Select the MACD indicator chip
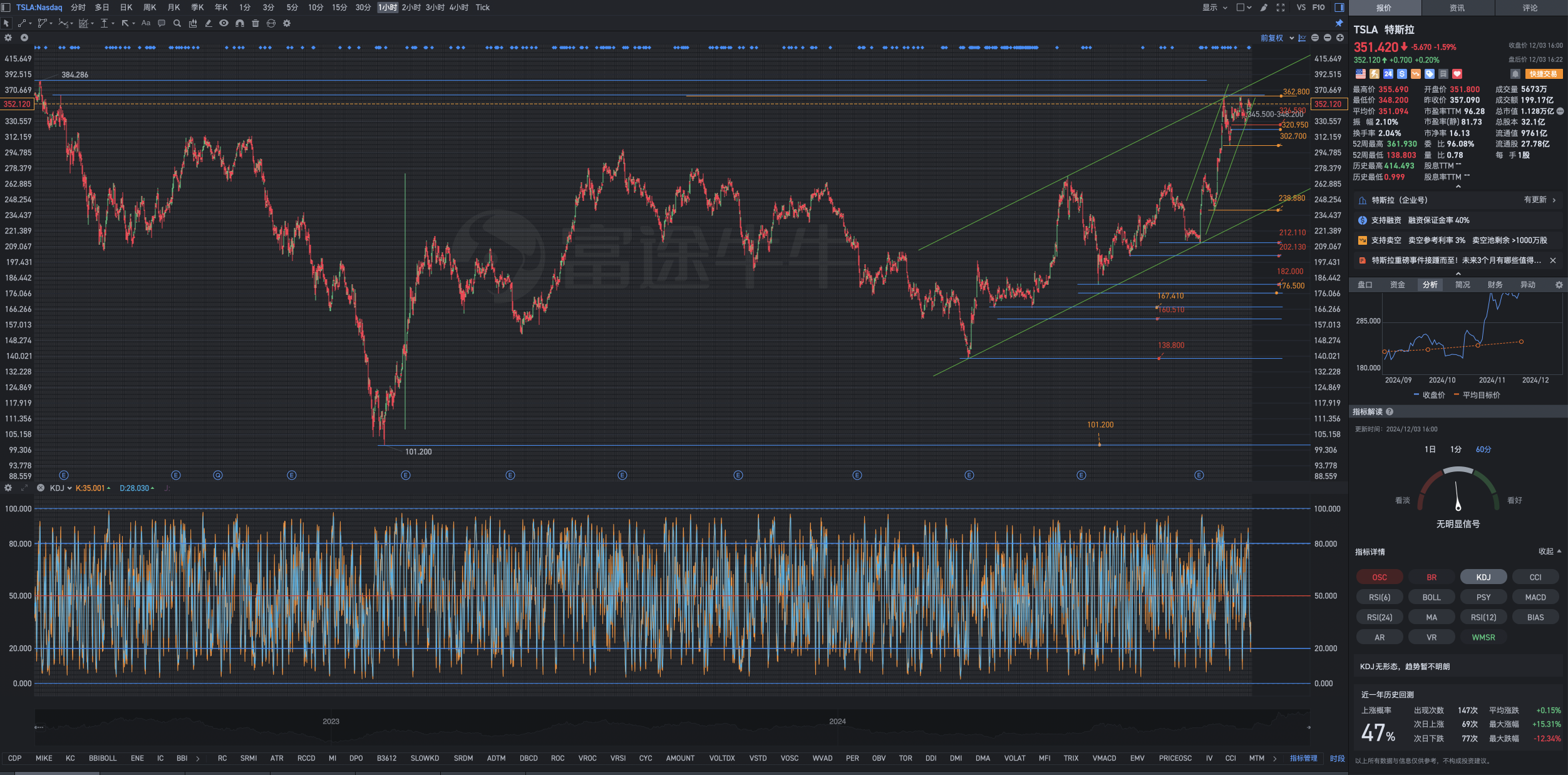Image resolution: width=1568 pixels, height=775 pixels. coord(1535,597)
